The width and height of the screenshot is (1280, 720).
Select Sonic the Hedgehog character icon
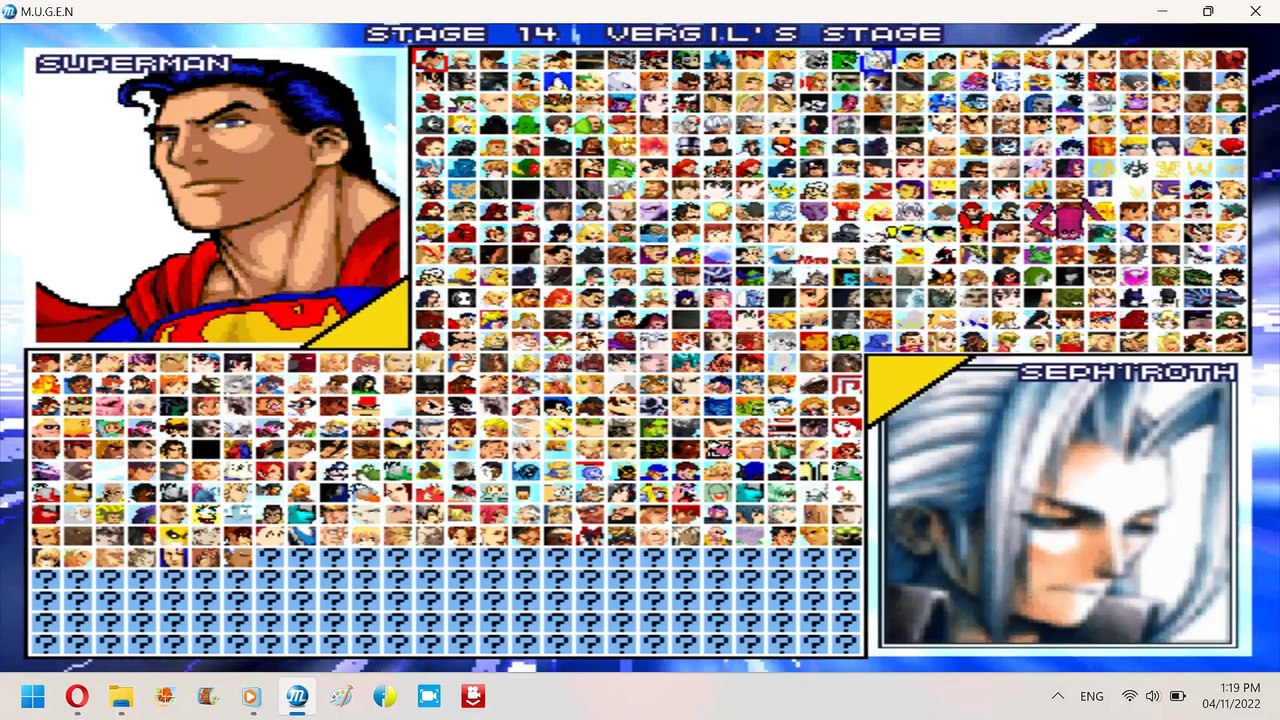pyautogui.click(x=558, y=81)
